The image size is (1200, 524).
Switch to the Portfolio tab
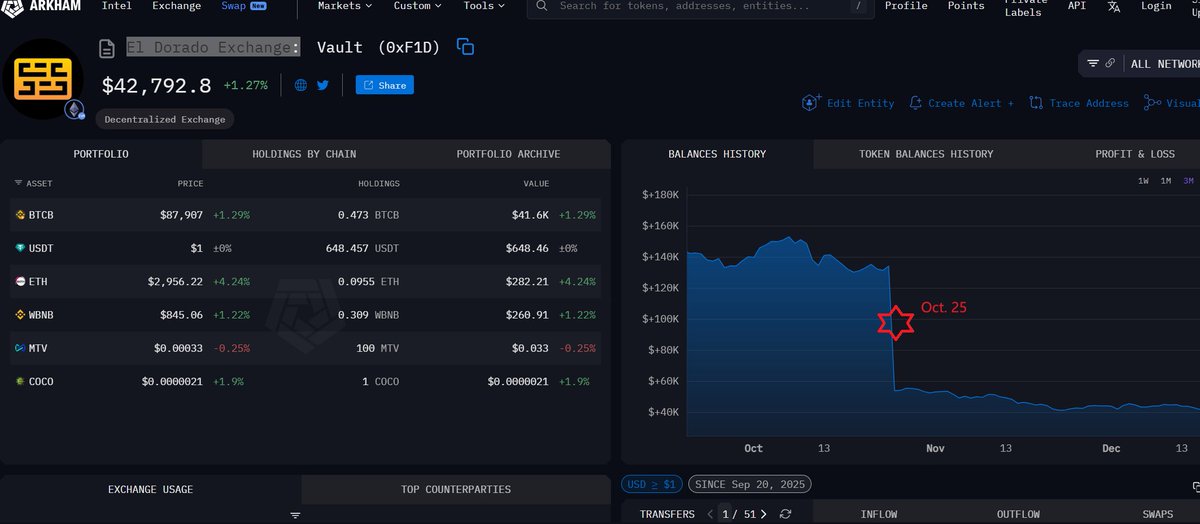click(x=101, y=154)
